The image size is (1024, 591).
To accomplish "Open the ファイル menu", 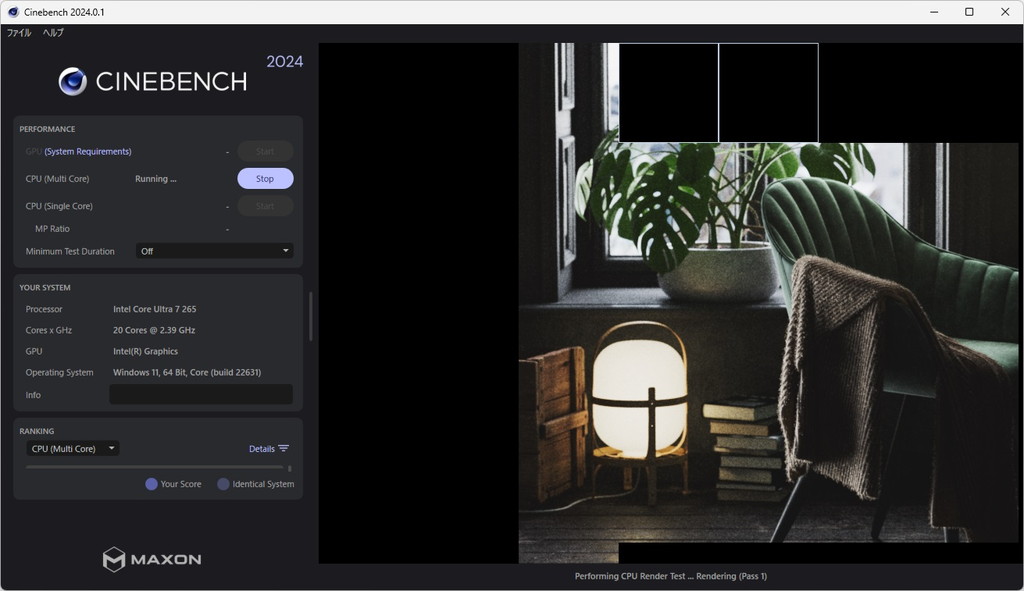I will 19,33.
